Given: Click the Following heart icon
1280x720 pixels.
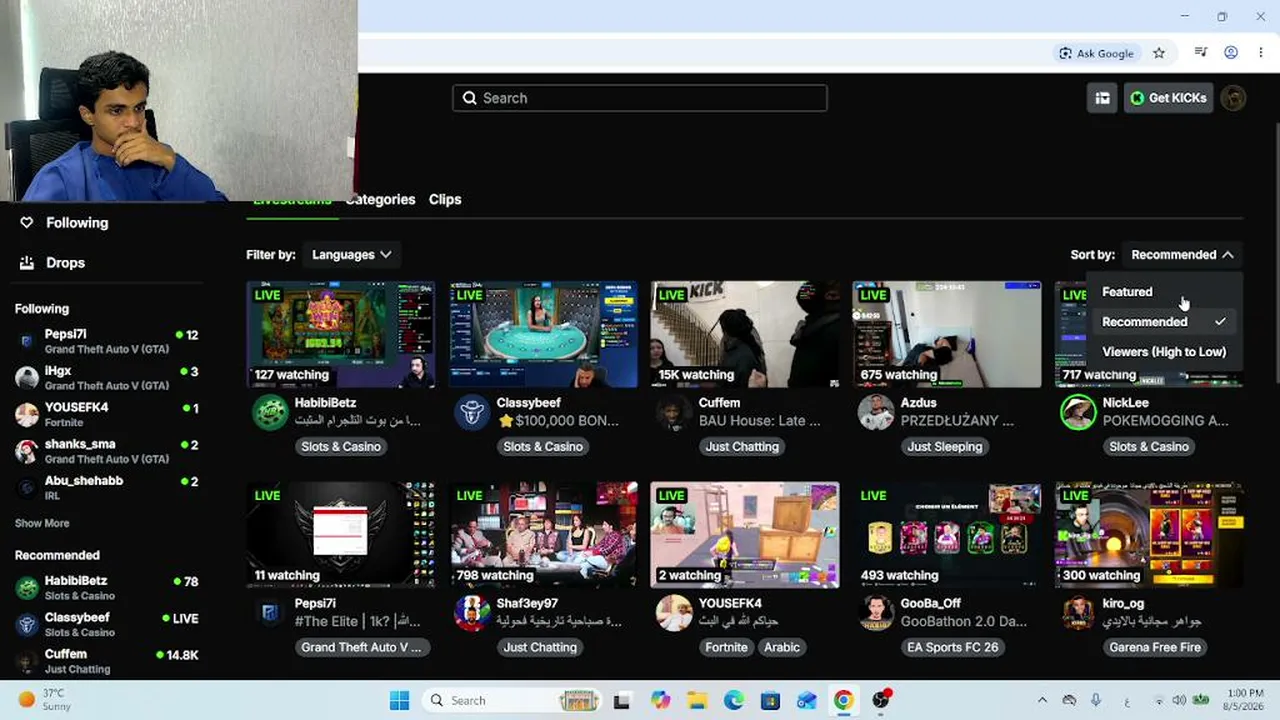Looking at the screenshot, I should 27,223.
